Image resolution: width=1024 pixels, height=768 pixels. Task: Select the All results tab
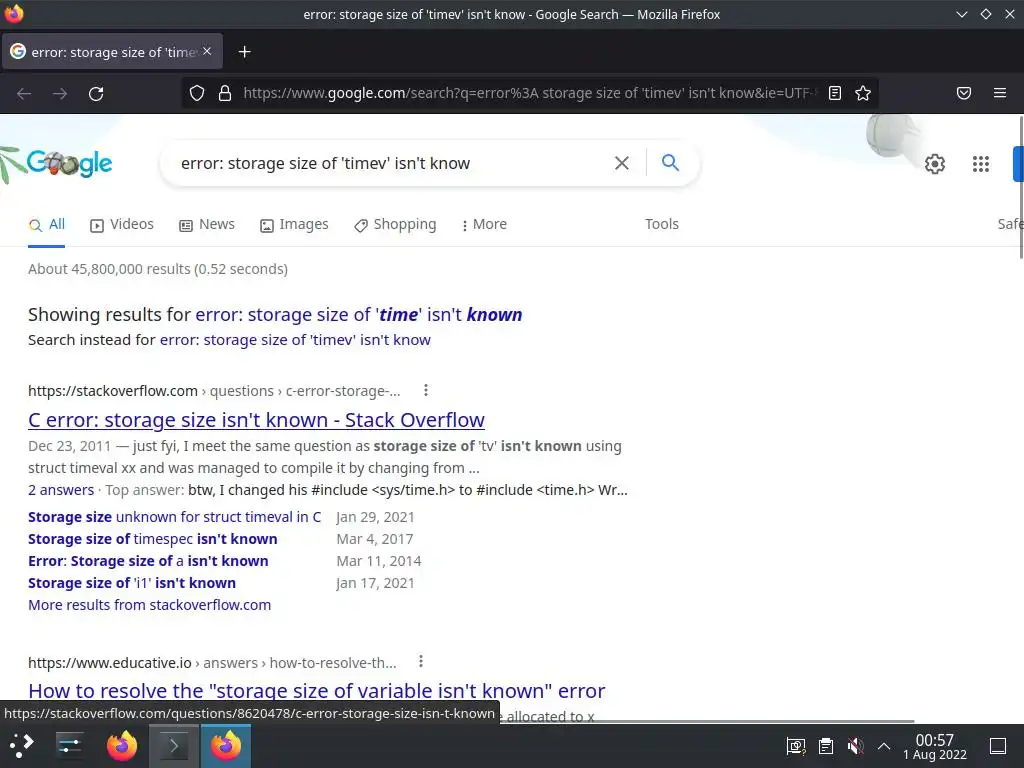tap(46, 225)
